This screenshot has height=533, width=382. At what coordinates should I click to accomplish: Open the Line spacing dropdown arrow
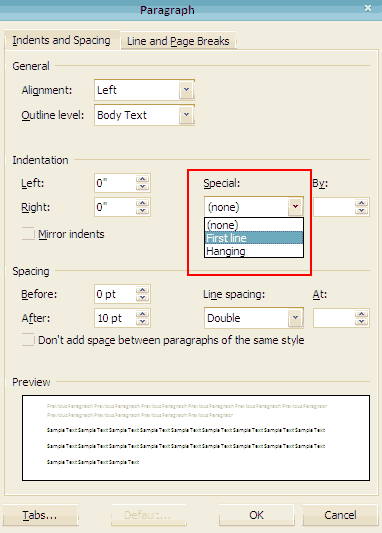pyautogui.click(x=295, y=318)
